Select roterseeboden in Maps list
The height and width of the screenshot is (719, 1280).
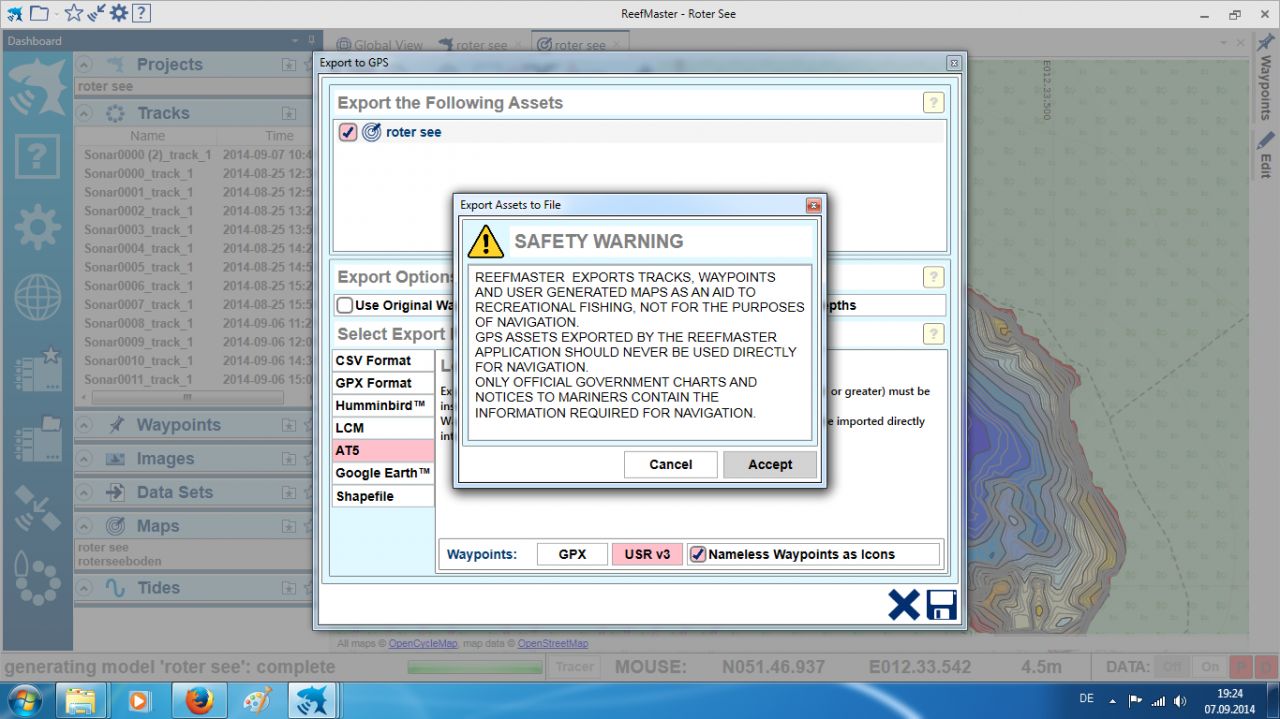(x=119, y=561)
